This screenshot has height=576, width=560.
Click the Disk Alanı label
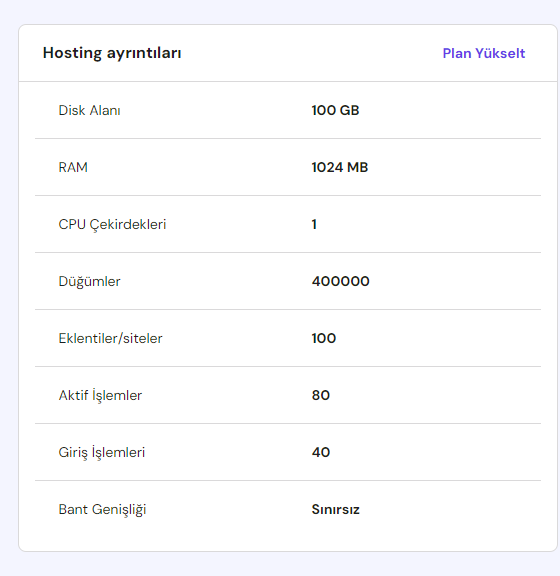click(x=90, y=110)
